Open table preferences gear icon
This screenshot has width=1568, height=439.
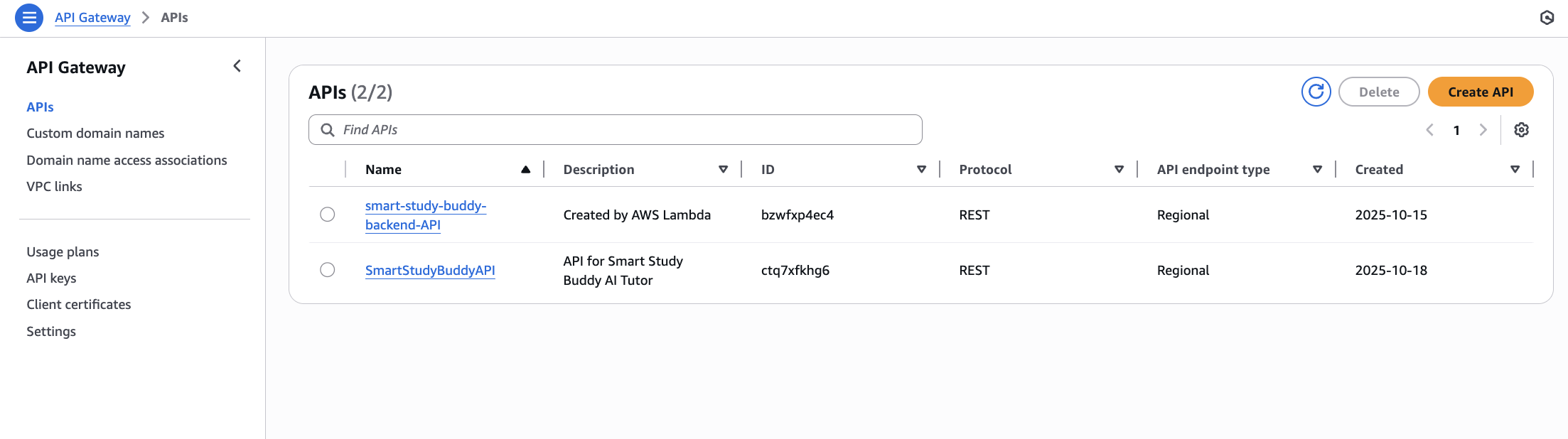click(x=1521, y=130)
